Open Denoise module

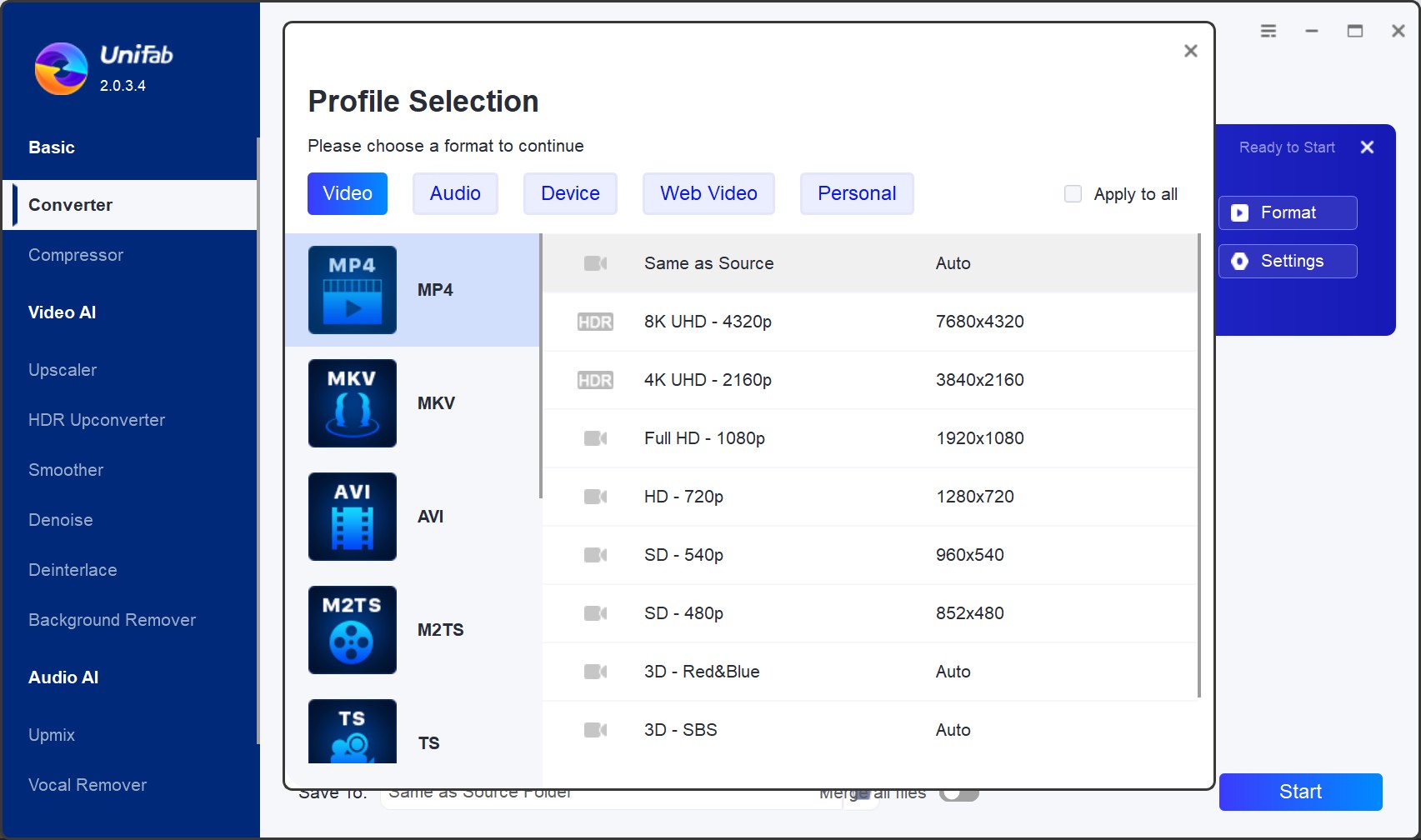point(61,520)
